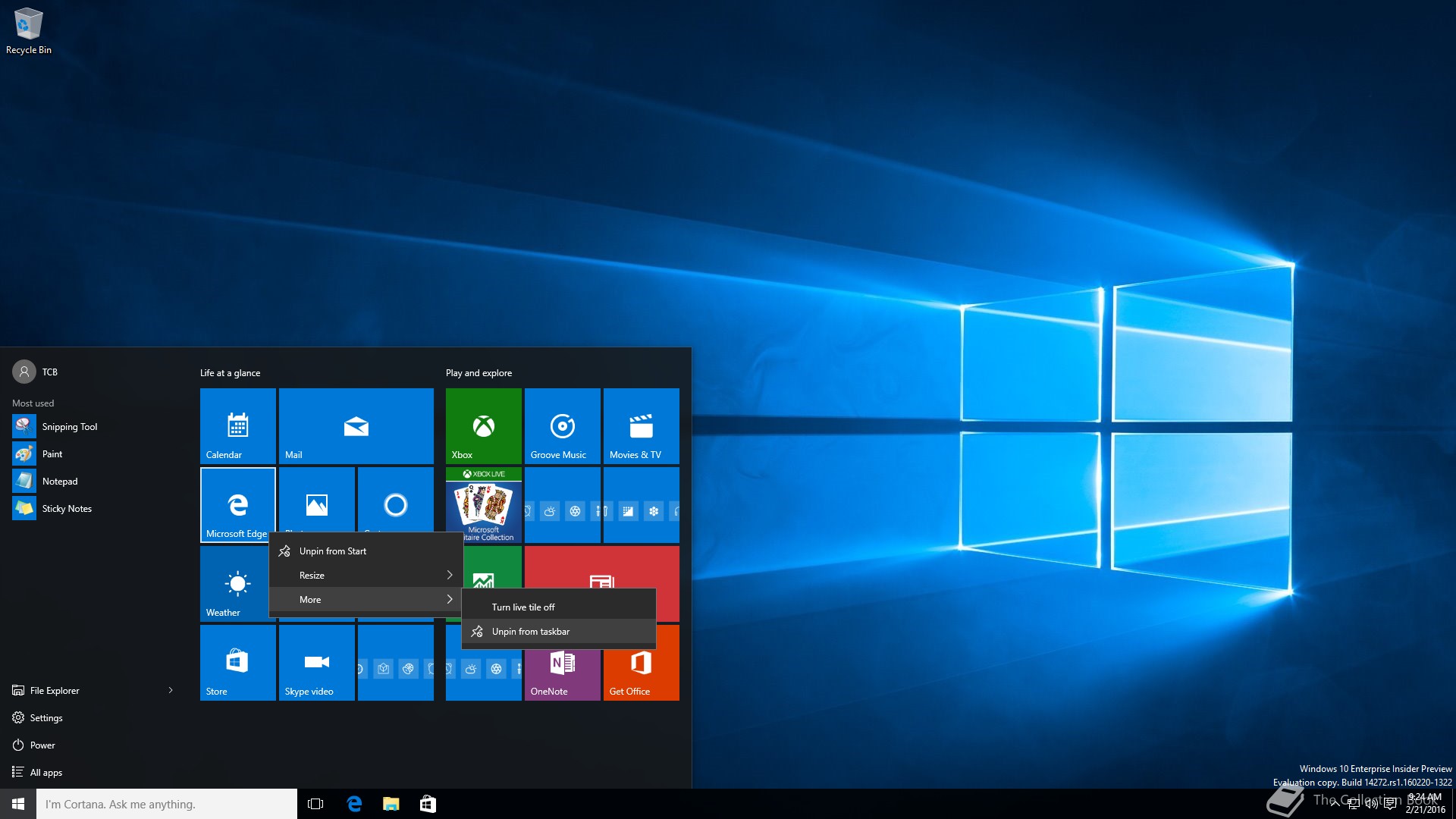Expand the More submenu
The image size is (1456, 819).
[366, 600]
